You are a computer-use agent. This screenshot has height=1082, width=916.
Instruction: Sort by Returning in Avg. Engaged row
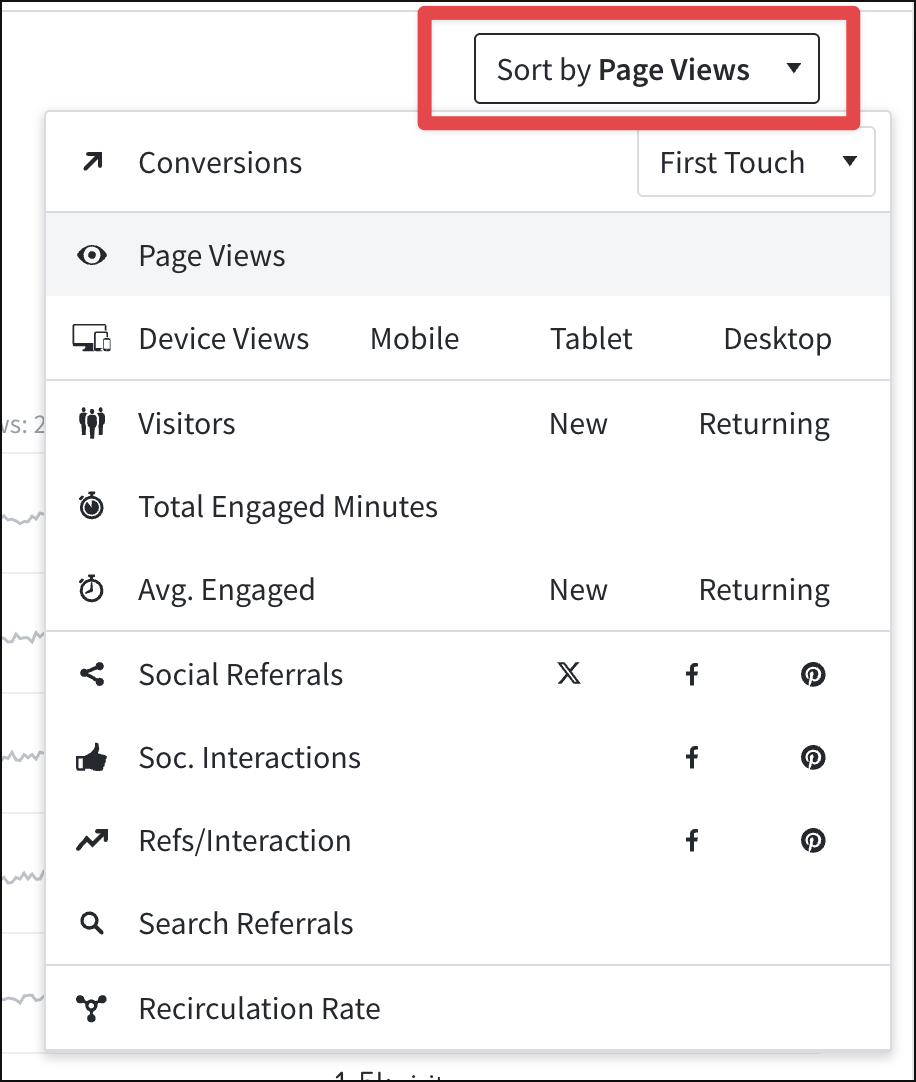coord(764,590)
